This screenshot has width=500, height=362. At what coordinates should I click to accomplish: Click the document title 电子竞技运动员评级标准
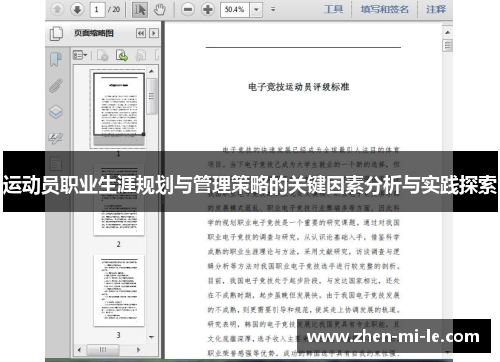pos(299,87)
